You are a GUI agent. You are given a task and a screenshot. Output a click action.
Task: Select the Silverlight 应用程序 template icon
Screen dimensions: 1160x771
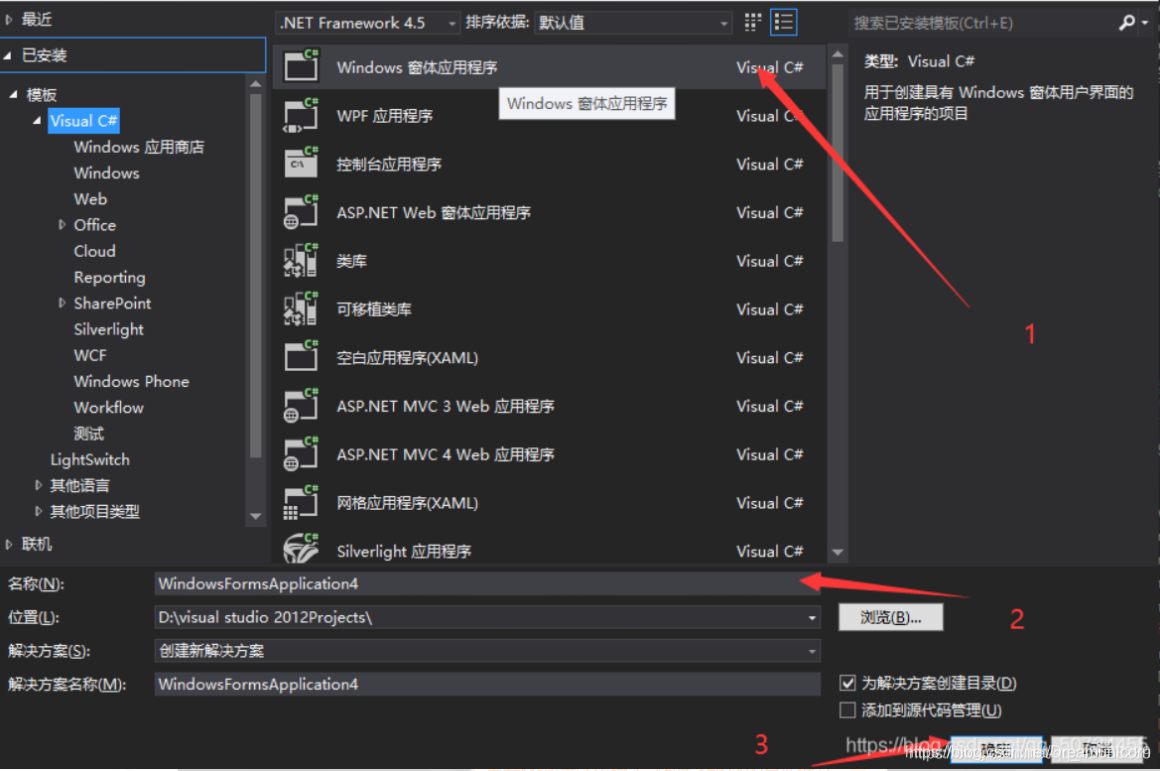pos(301,549)
